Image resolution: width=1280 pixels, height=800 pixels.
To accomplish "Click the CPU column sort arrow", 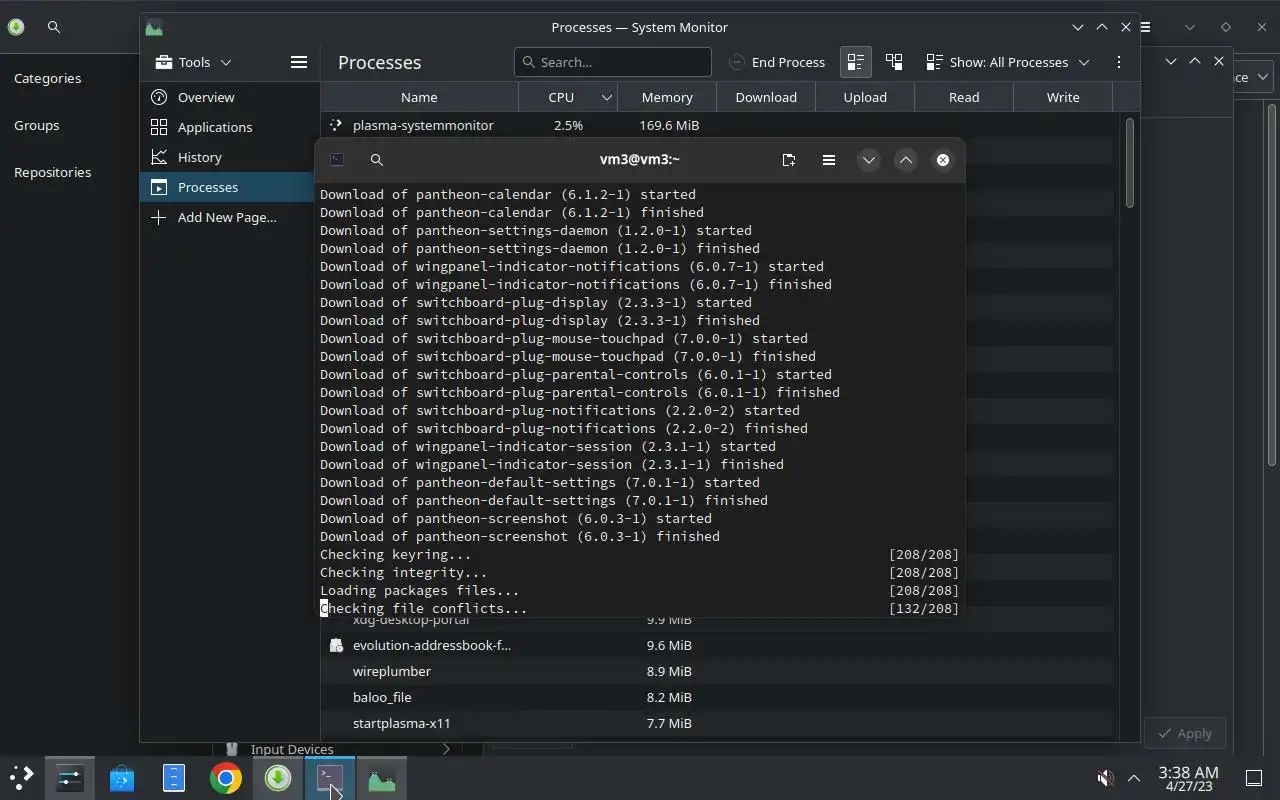I will [606, 97].
